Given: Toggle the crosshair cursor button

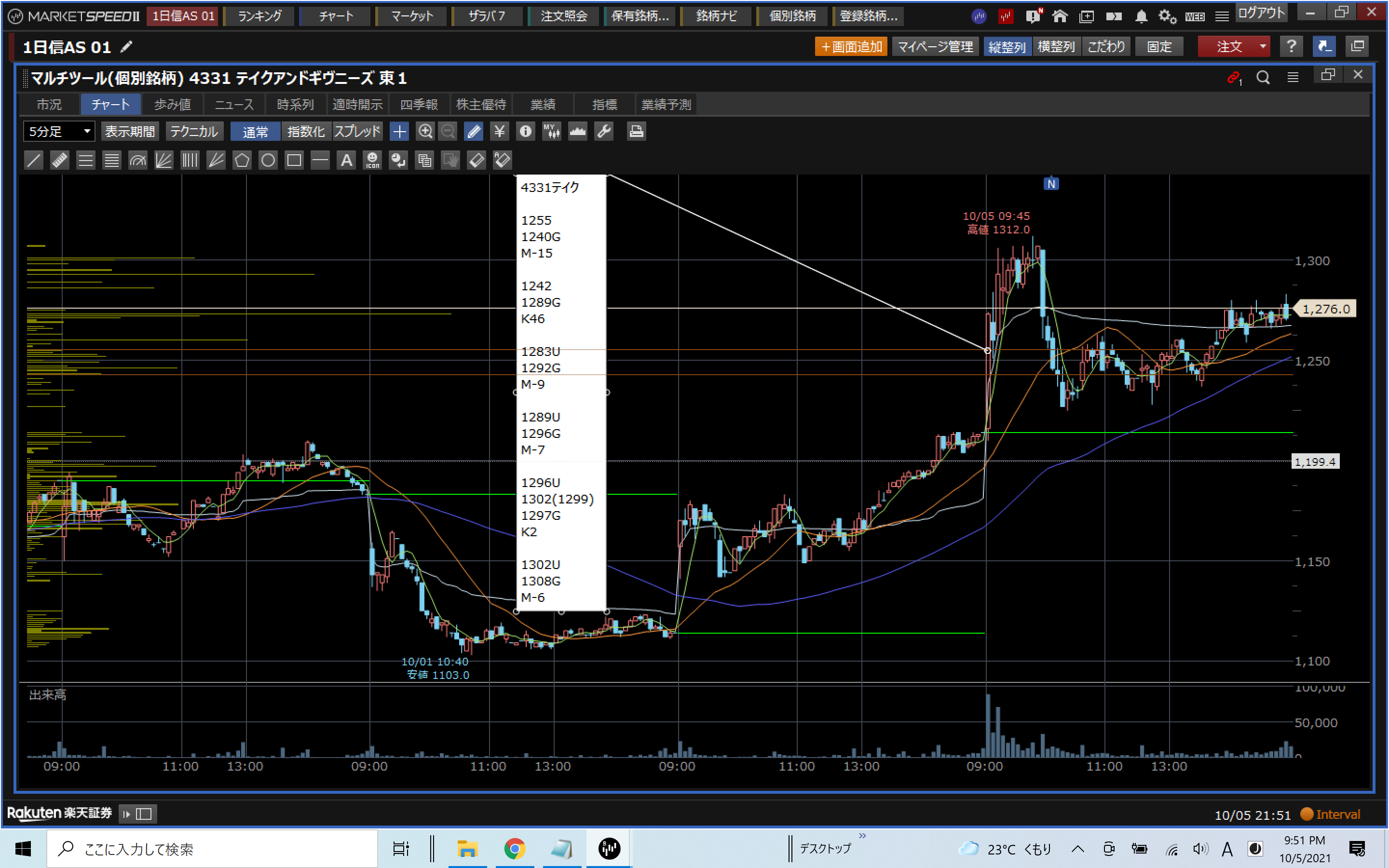Looking at the screenshot, I should coord(399,132).
